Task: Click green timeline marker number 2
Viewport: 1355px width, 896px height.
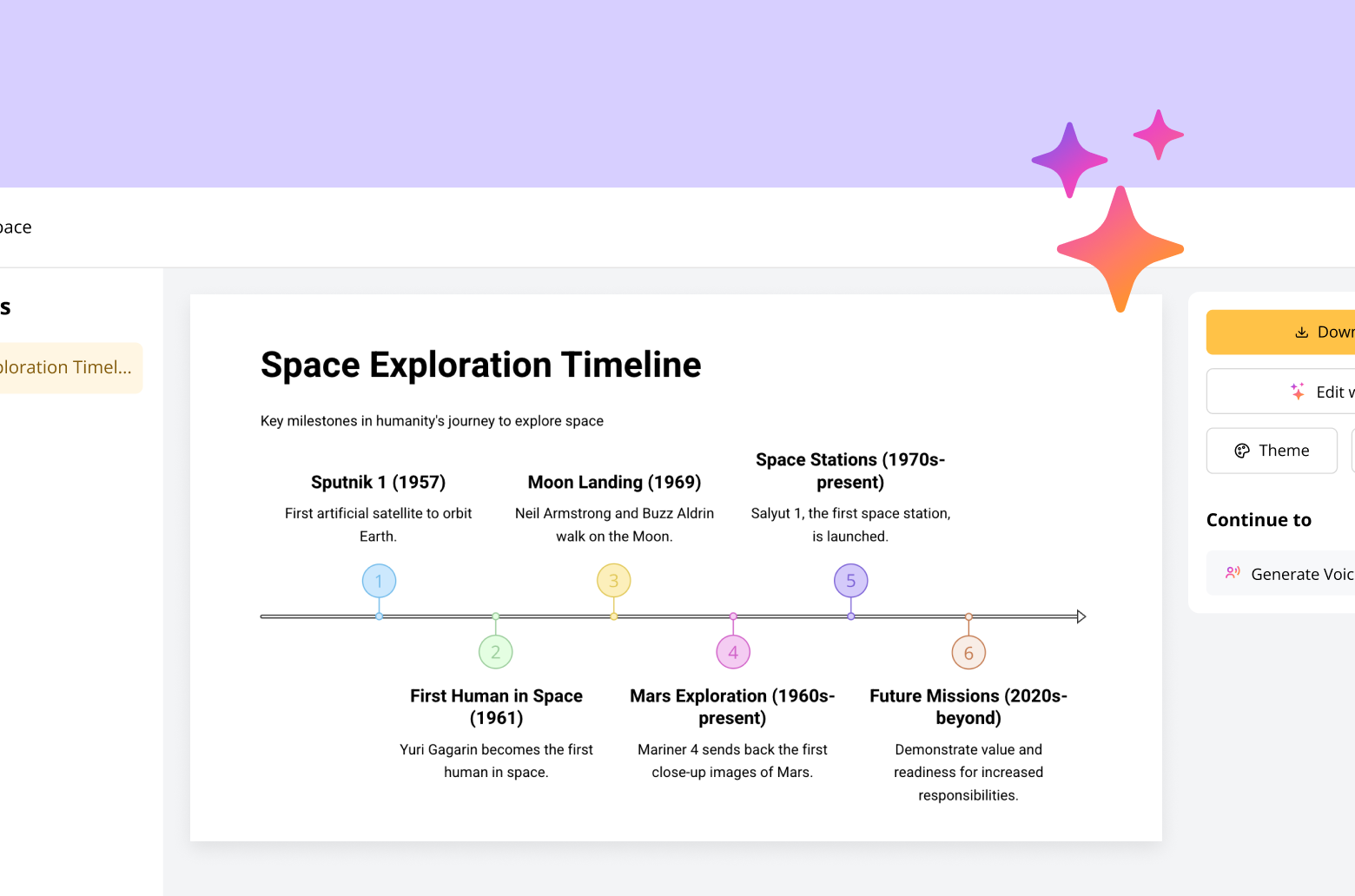Action: tap(496, 652)
